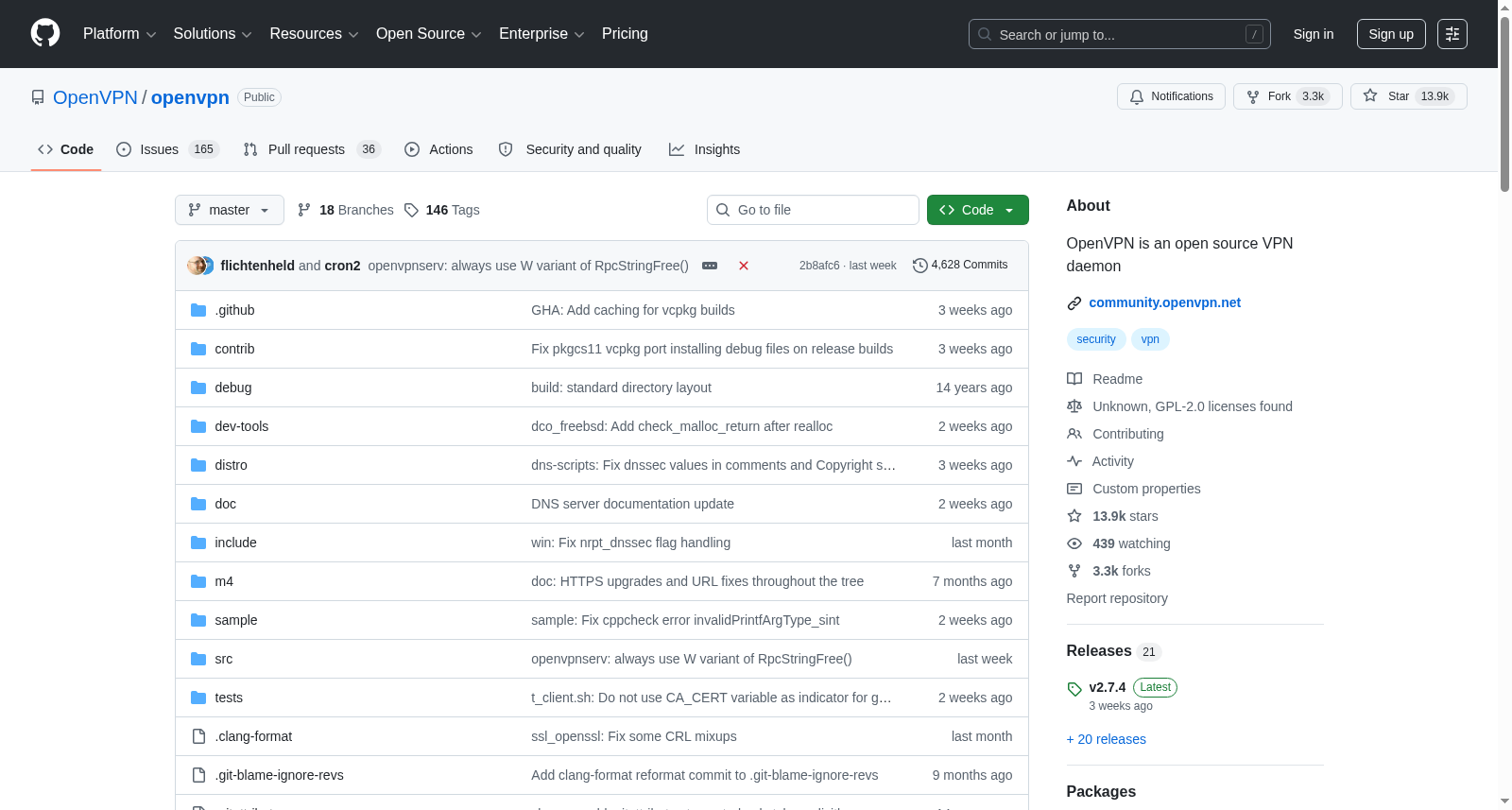
Task: Click the Go to file input
Action: [813, 210]
